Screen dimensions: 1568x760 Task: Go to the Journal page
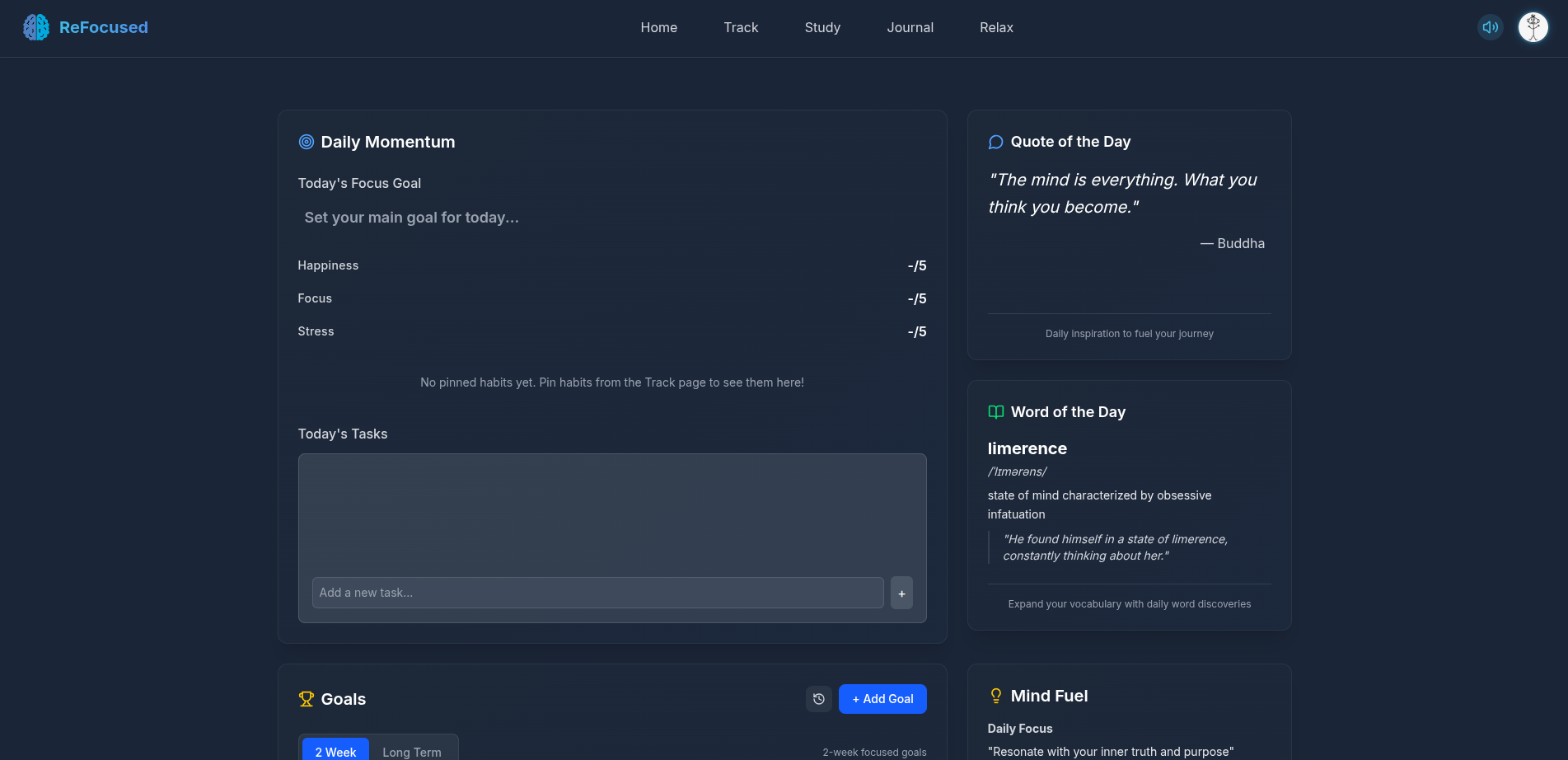coord(910,27)
